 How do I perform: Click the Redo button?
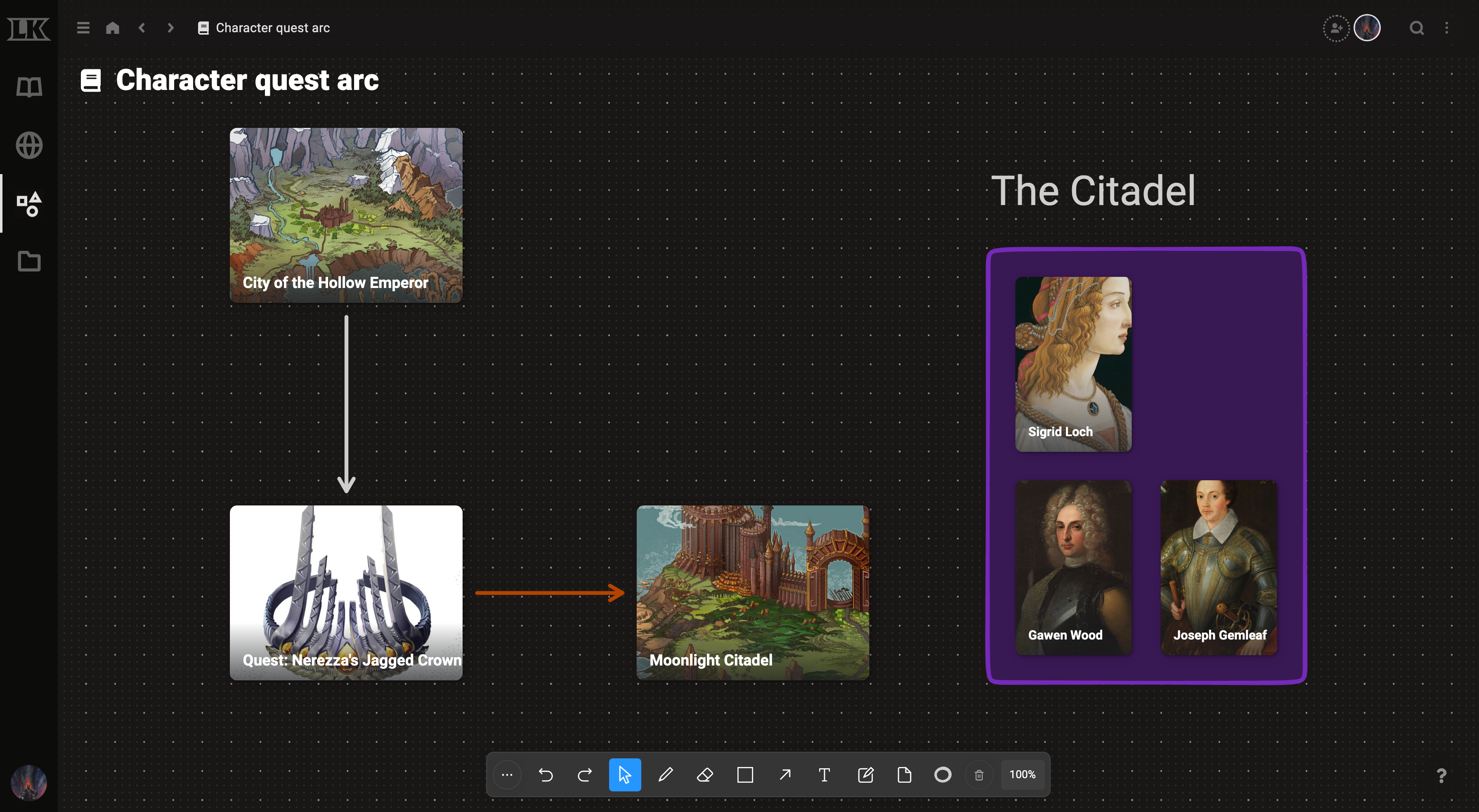click(x=584, y=775)
